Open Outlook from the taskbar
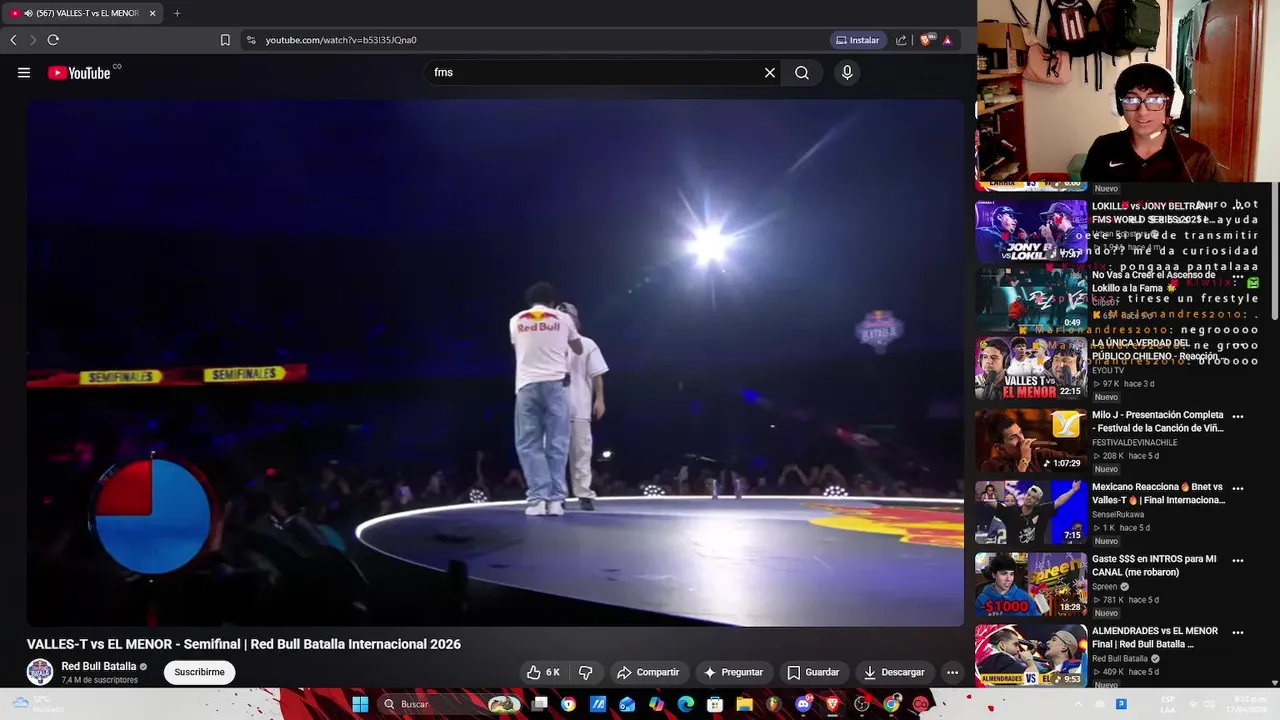The height and width of the screenshot is (720, 1280). (x=627, y=704)
